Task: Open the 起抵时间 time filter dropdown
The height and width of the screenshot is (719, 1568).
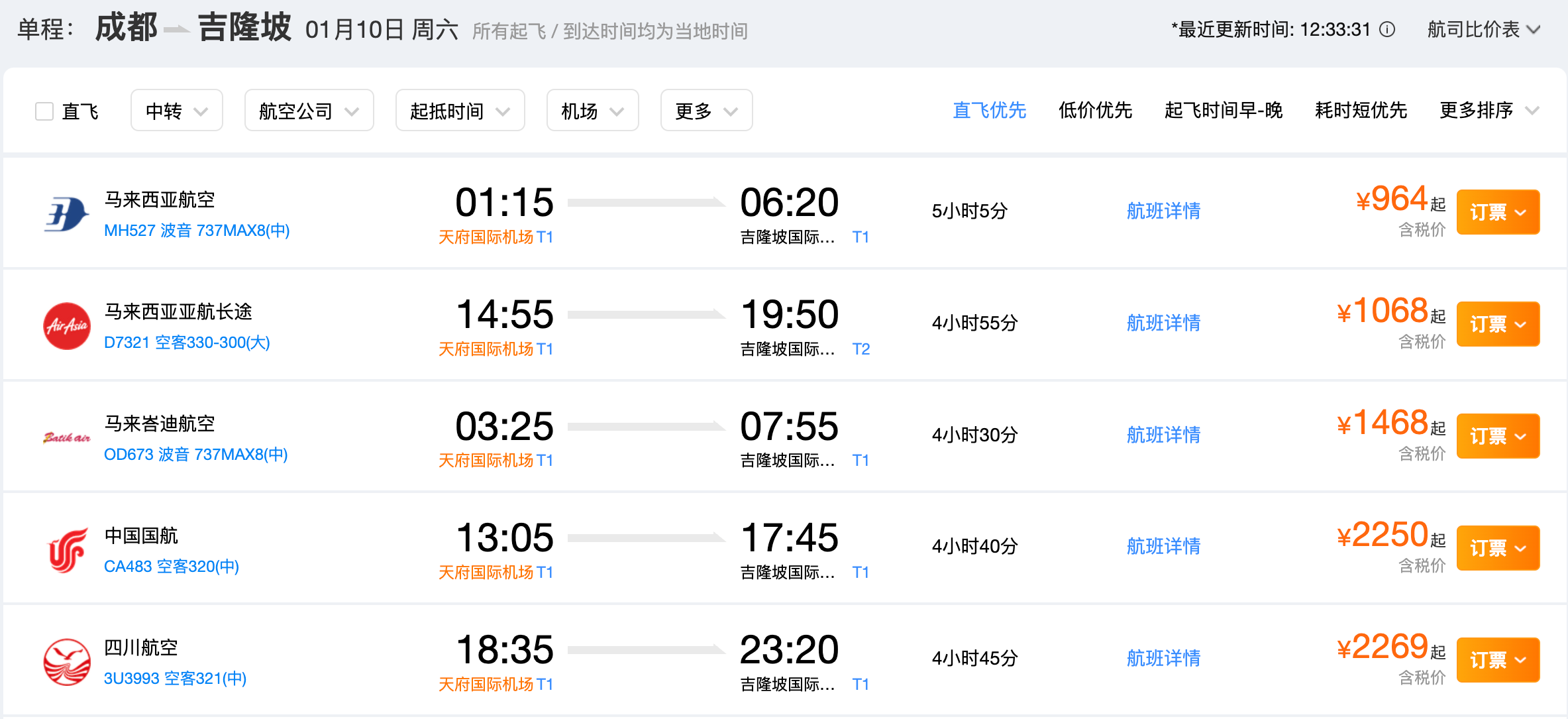Action: 460,111
